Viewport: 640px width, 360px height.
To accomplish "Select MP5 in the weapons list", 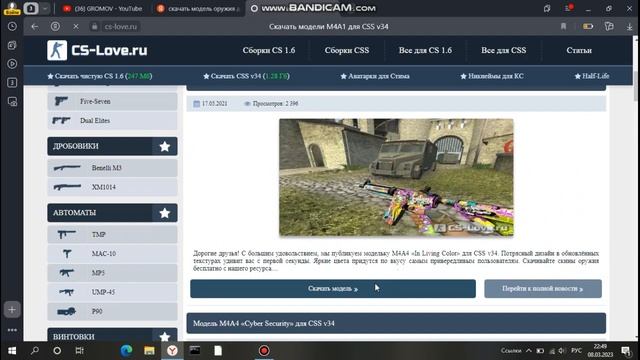I will [x=112, y=273].
